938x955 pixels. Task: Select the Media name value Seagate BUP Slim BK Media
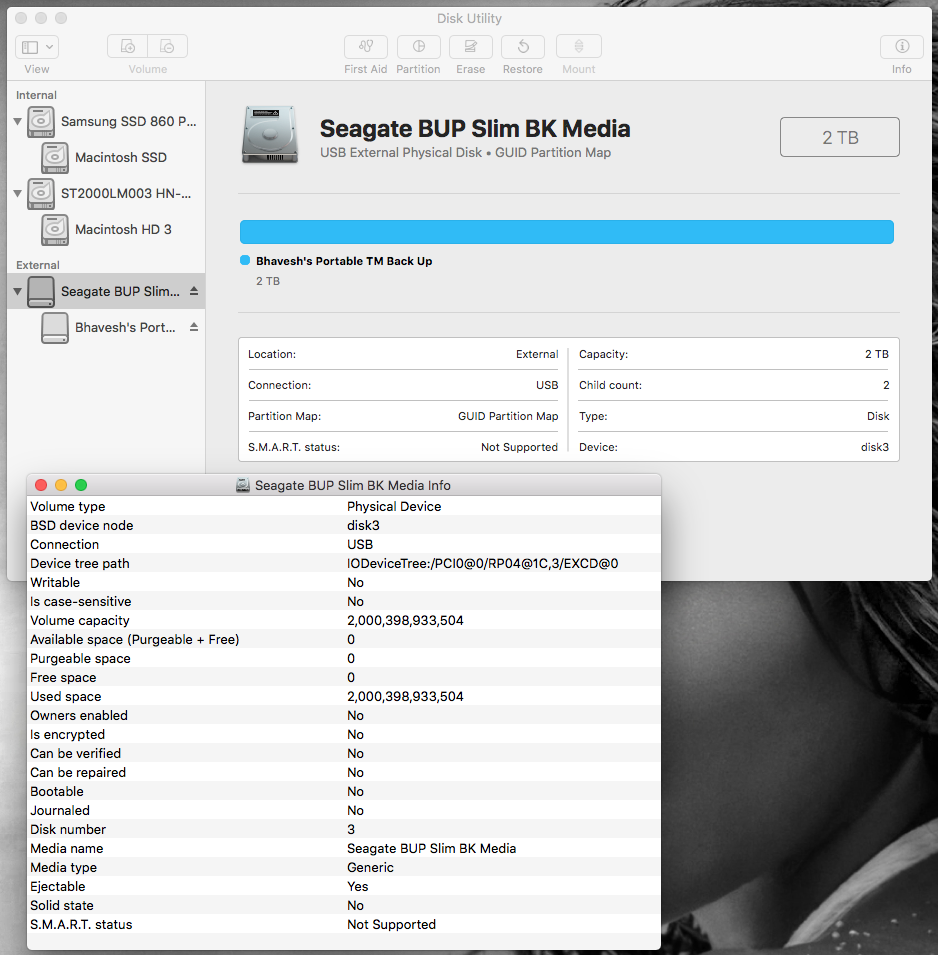click(x=431, y=848)
